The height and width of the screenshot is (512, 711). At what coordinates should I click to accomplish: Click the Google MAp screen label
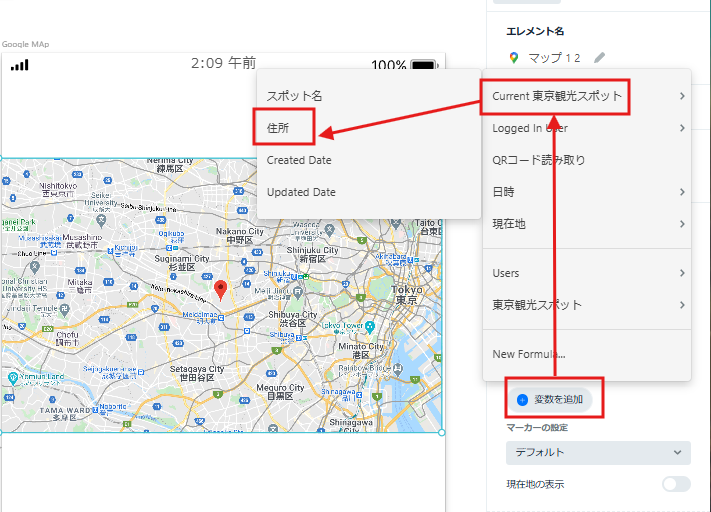click(x=25, y=44)
